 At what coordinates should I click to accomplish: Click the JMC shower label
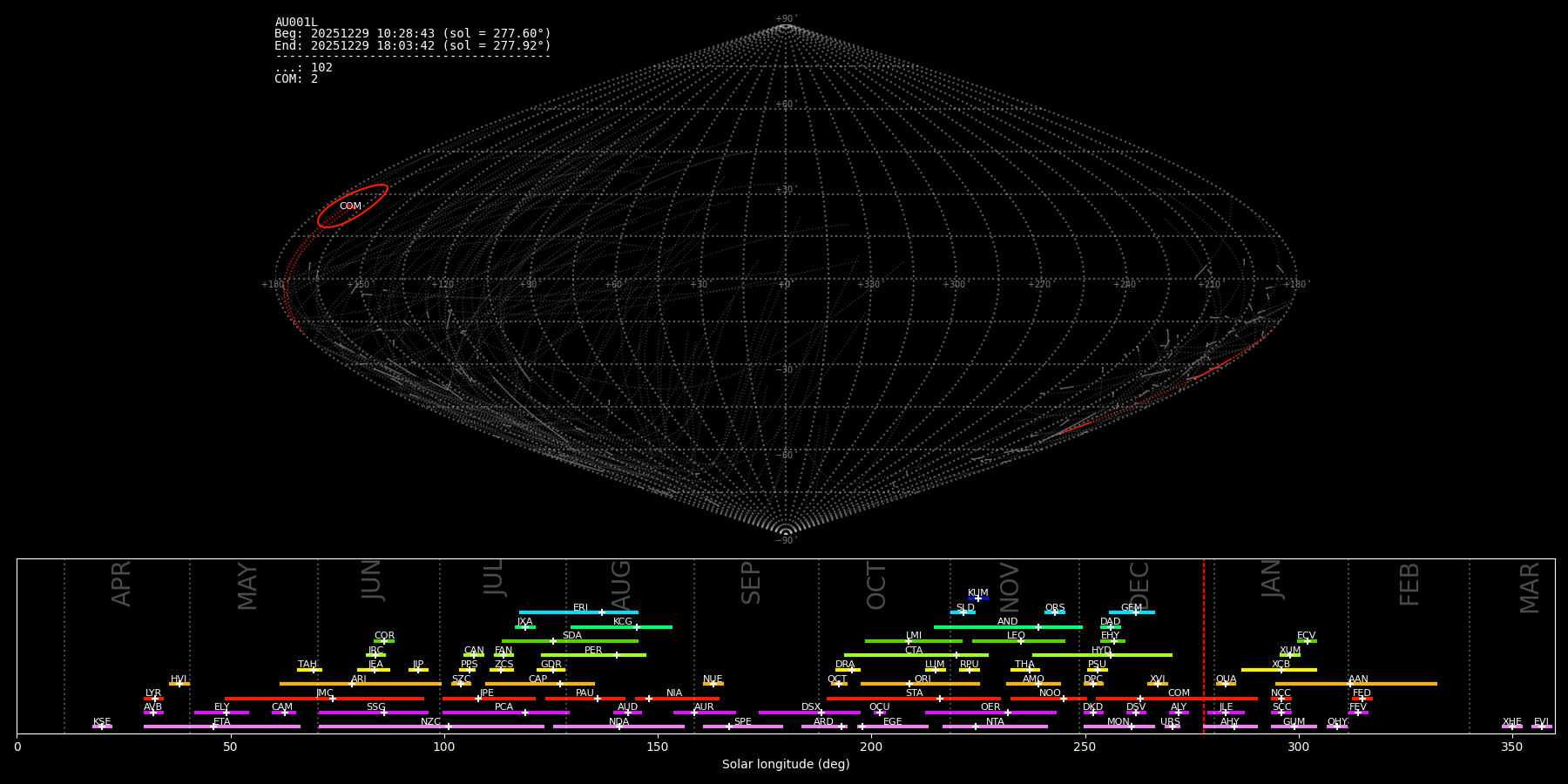click(x=324, y=693)
